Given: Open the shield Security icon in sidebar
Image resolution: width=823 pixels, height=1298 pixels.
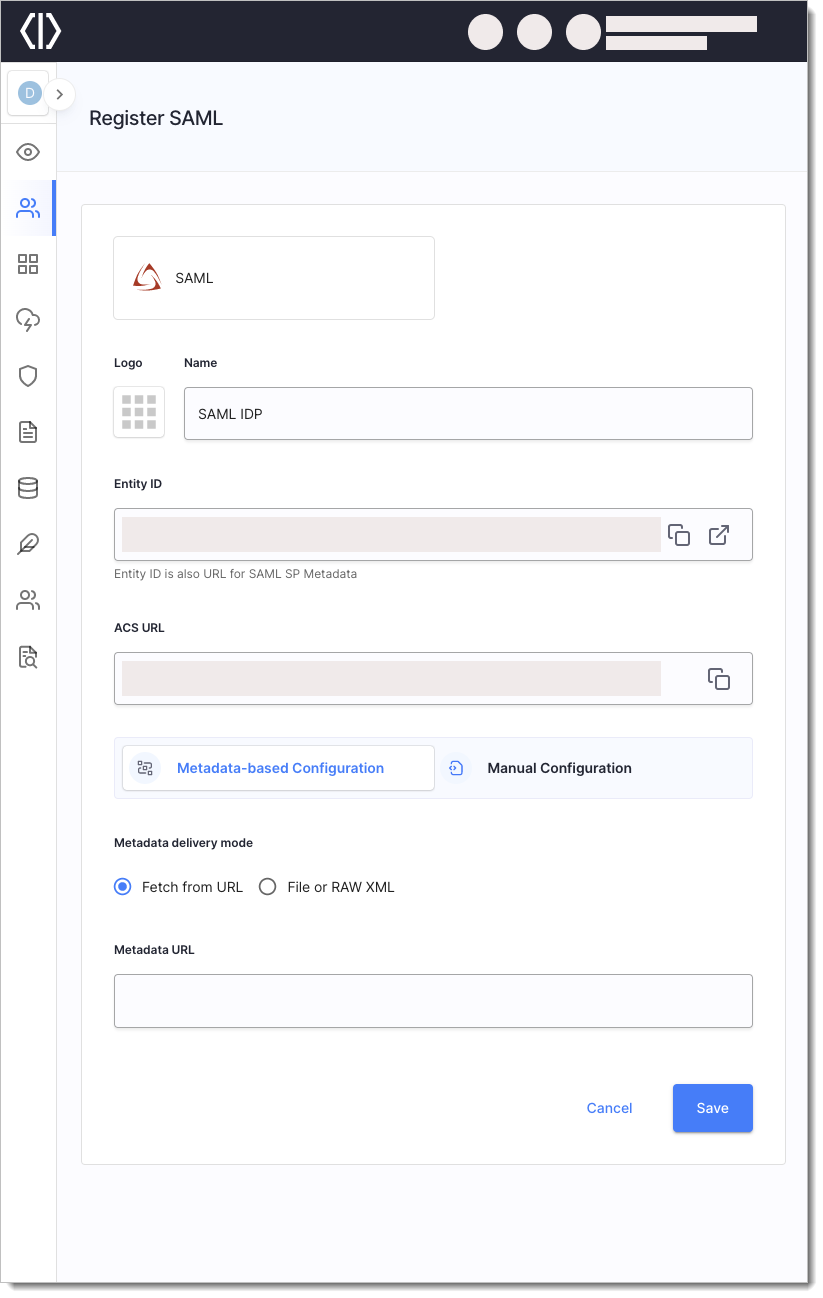Looking at the screenshot, I should [28, 376].
